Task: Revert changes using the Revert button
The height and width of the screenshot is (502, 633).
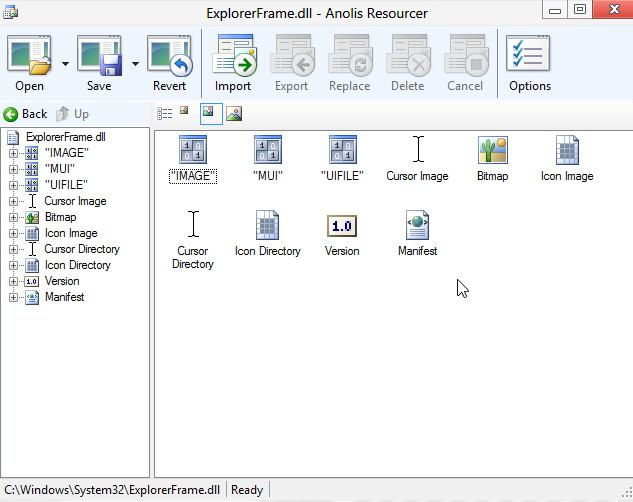Action: 170,64
